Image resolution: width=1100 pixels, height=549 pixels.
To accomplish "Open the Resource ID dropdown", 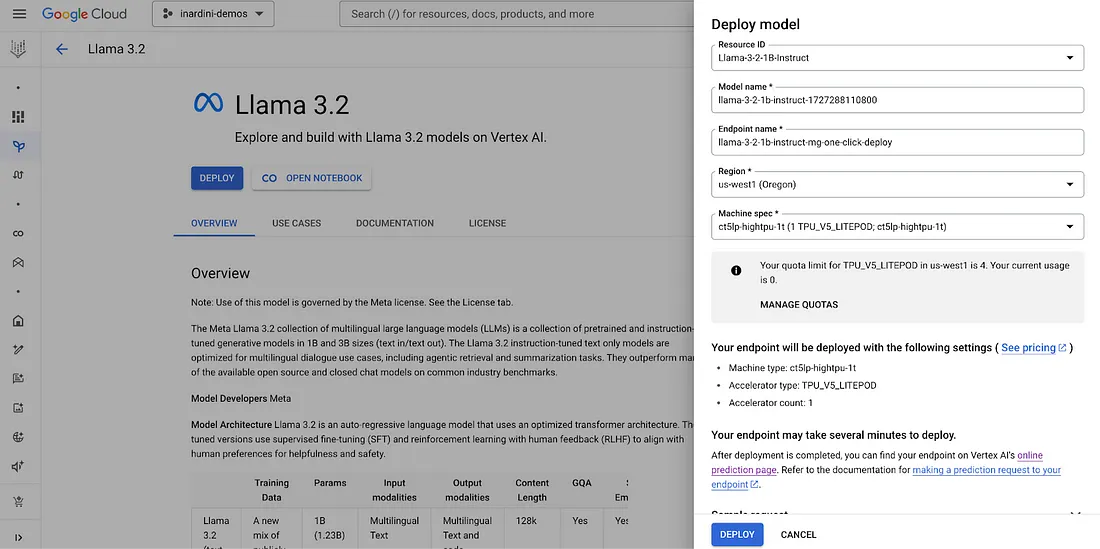I will coord(897,57).
